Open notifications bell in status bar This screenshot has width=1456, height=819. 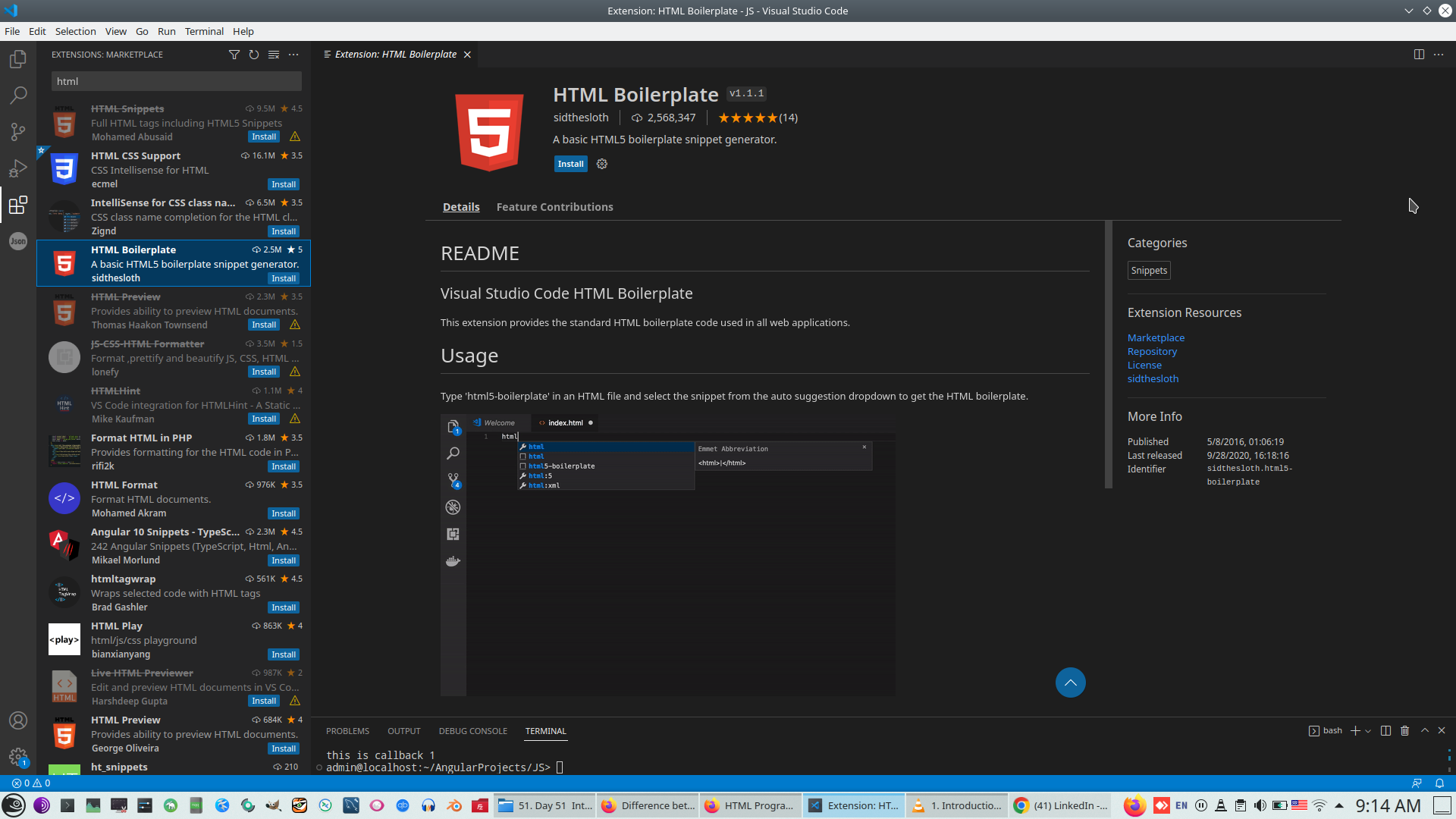pos(1439,783)
